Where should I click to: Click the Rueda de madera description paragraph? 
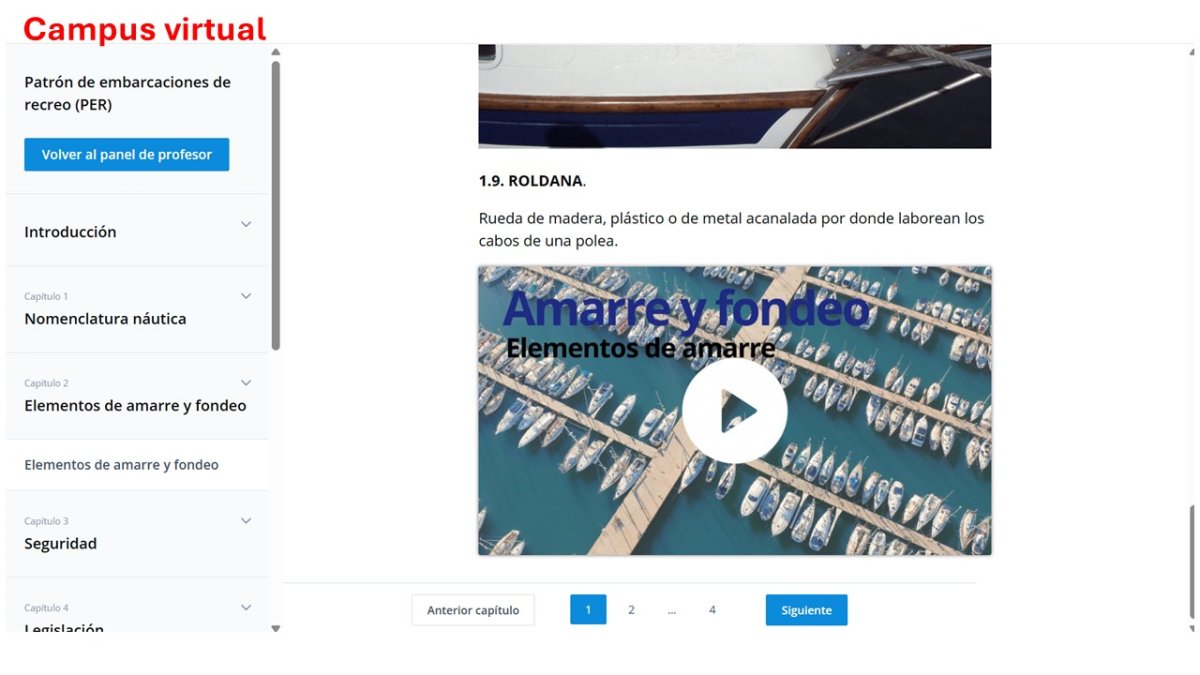[731, 229]
